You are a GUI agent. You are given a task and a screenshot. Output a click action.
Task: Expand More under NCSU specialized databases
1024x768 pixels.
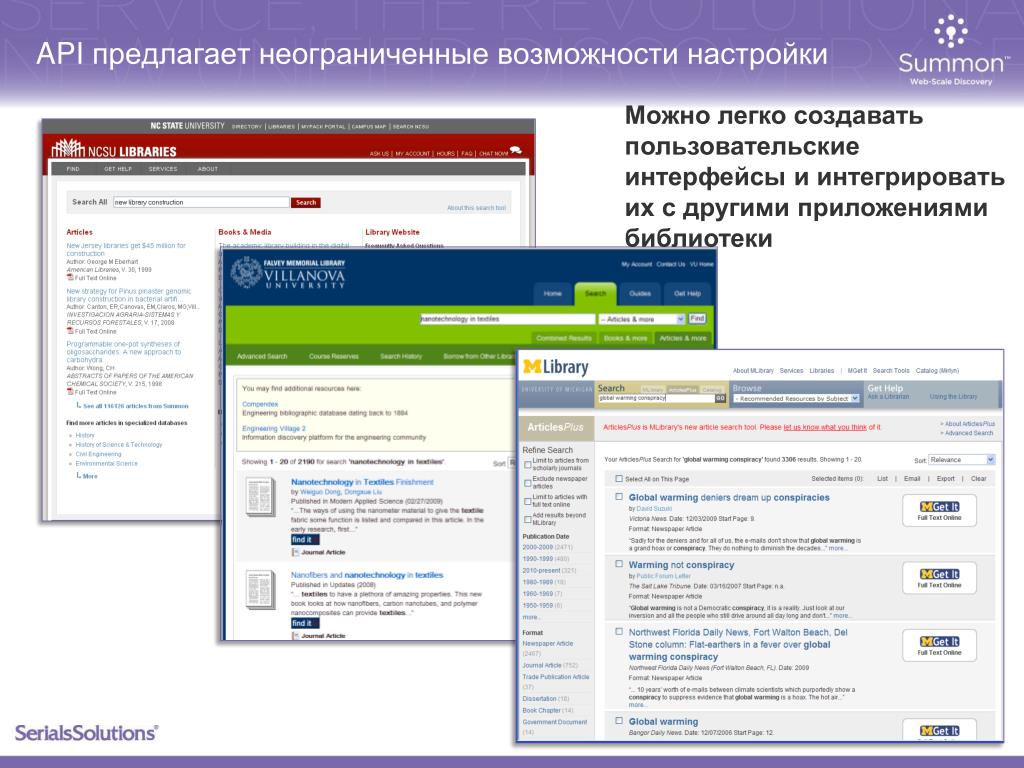(89, 476)
